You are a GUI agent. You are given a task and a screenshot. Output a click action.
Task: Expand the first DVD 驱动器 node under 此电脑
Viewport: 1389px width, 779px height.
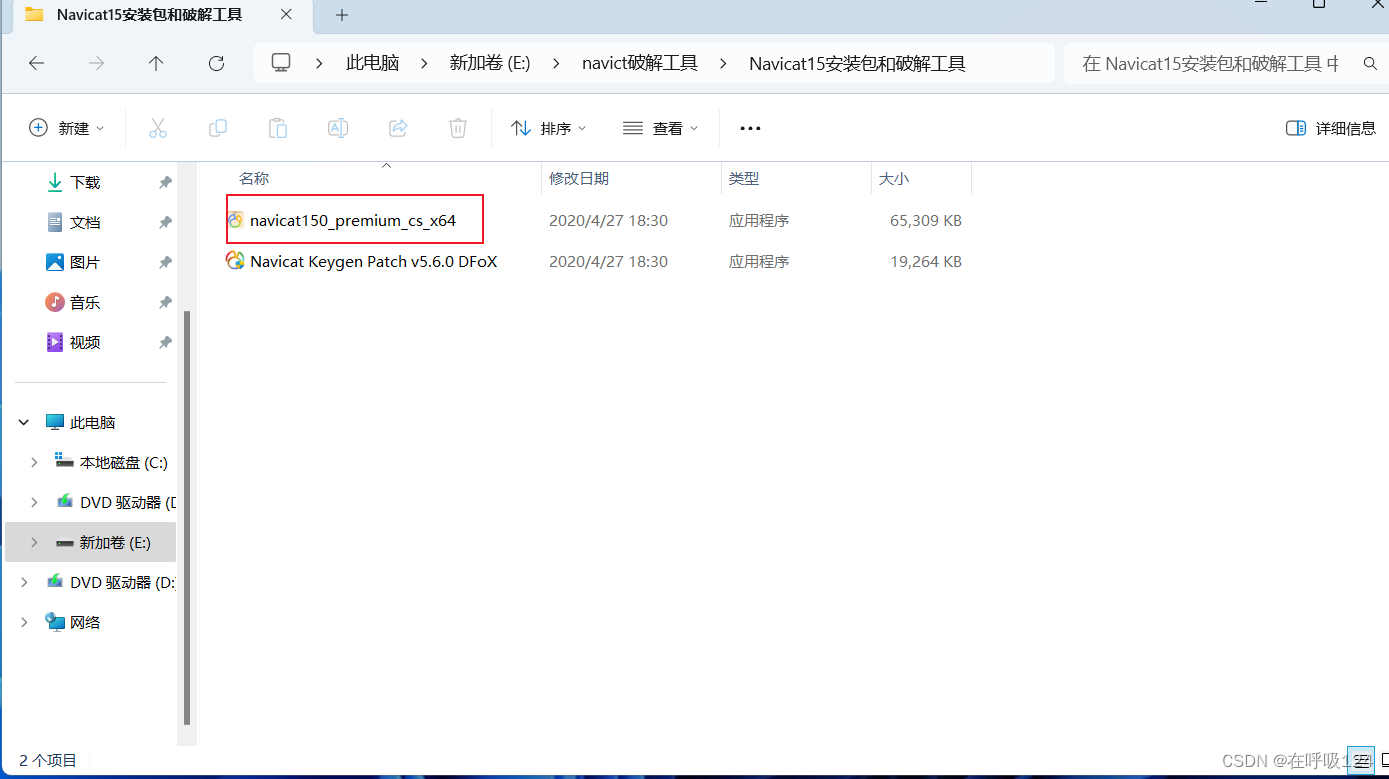tap(34, 502)
